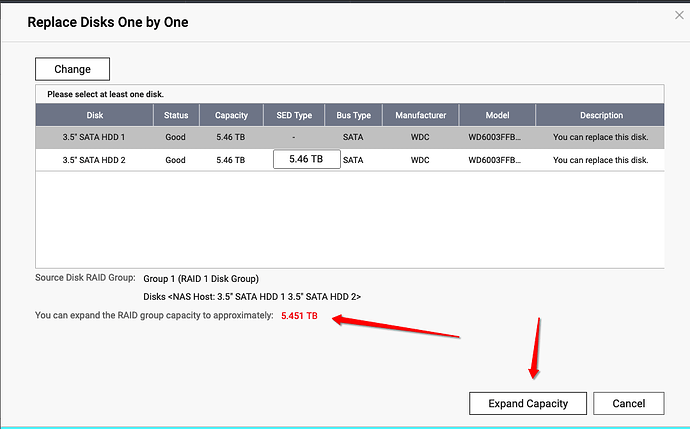Click the Description column header
The image size is (690, 429).
click(601, 115)
